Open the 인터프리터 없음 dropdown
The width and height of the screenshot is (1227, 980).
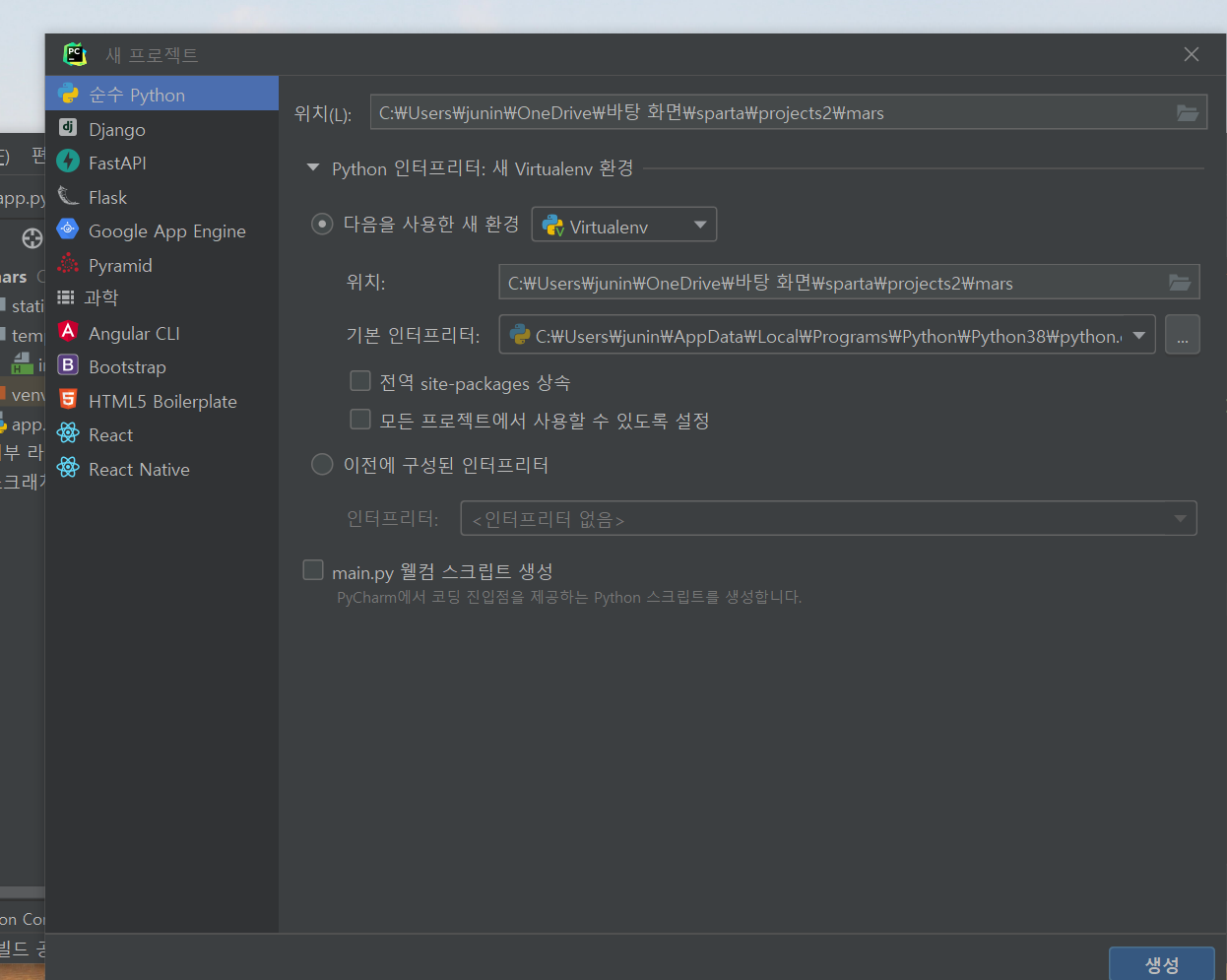coord(829,518)
